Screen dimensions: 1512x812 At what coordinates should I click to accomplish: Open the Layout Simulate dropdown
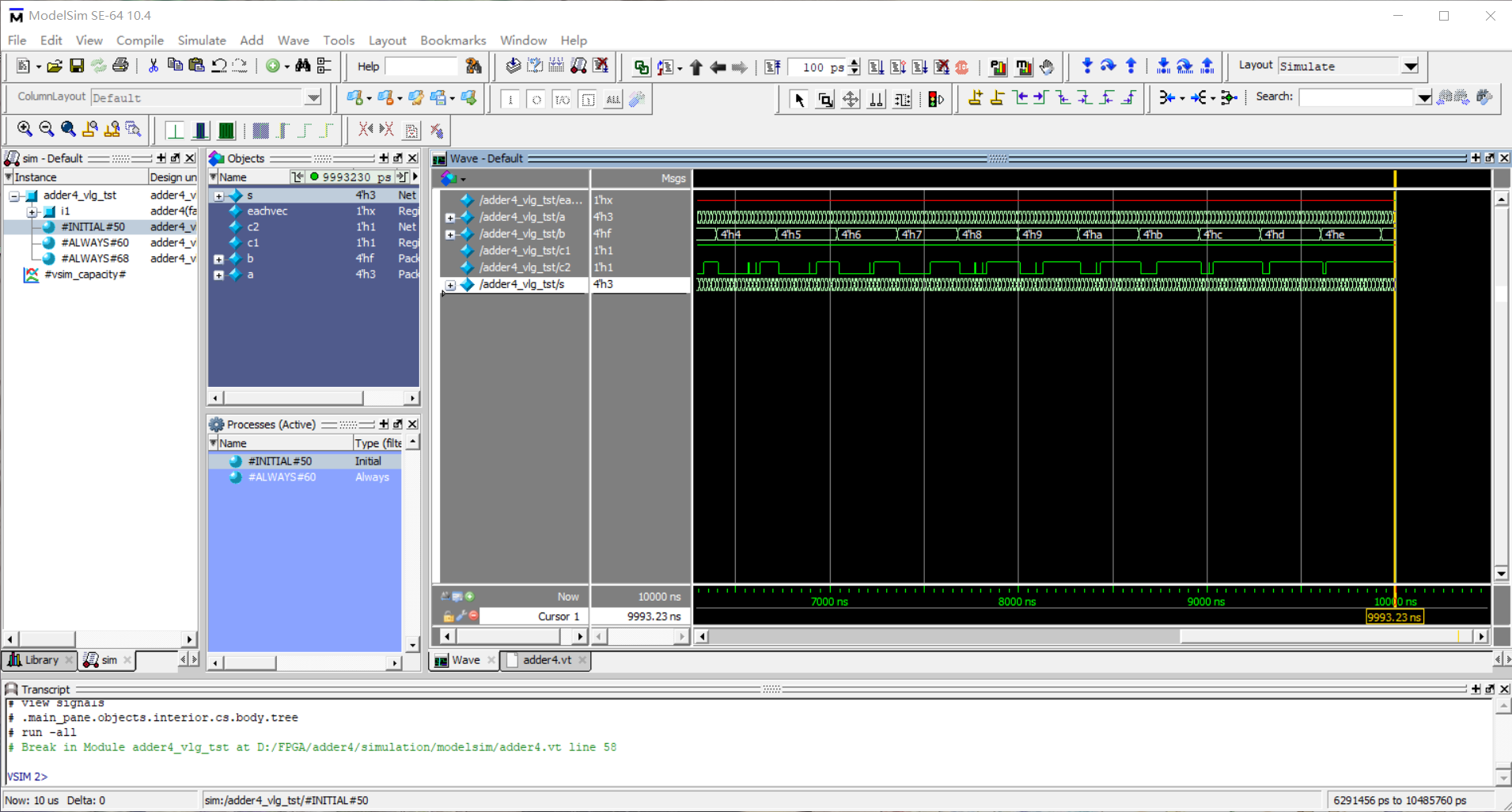[1411, 66]
